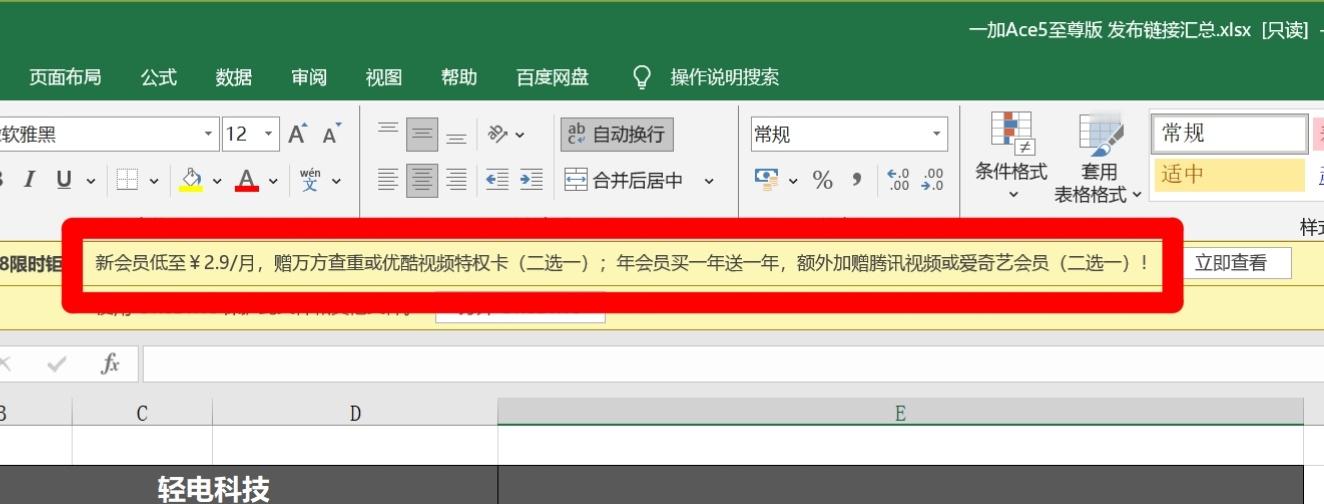
Task: Apply italic formatting
Action: pyautogui.click(x=29, y=180)
